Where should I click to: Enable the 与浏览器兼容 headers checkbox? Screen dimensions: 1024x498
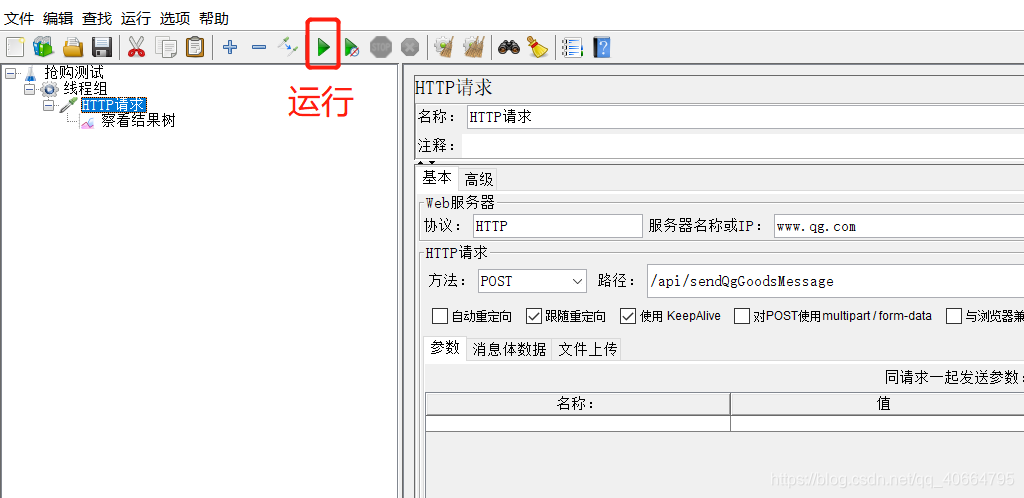954,317
